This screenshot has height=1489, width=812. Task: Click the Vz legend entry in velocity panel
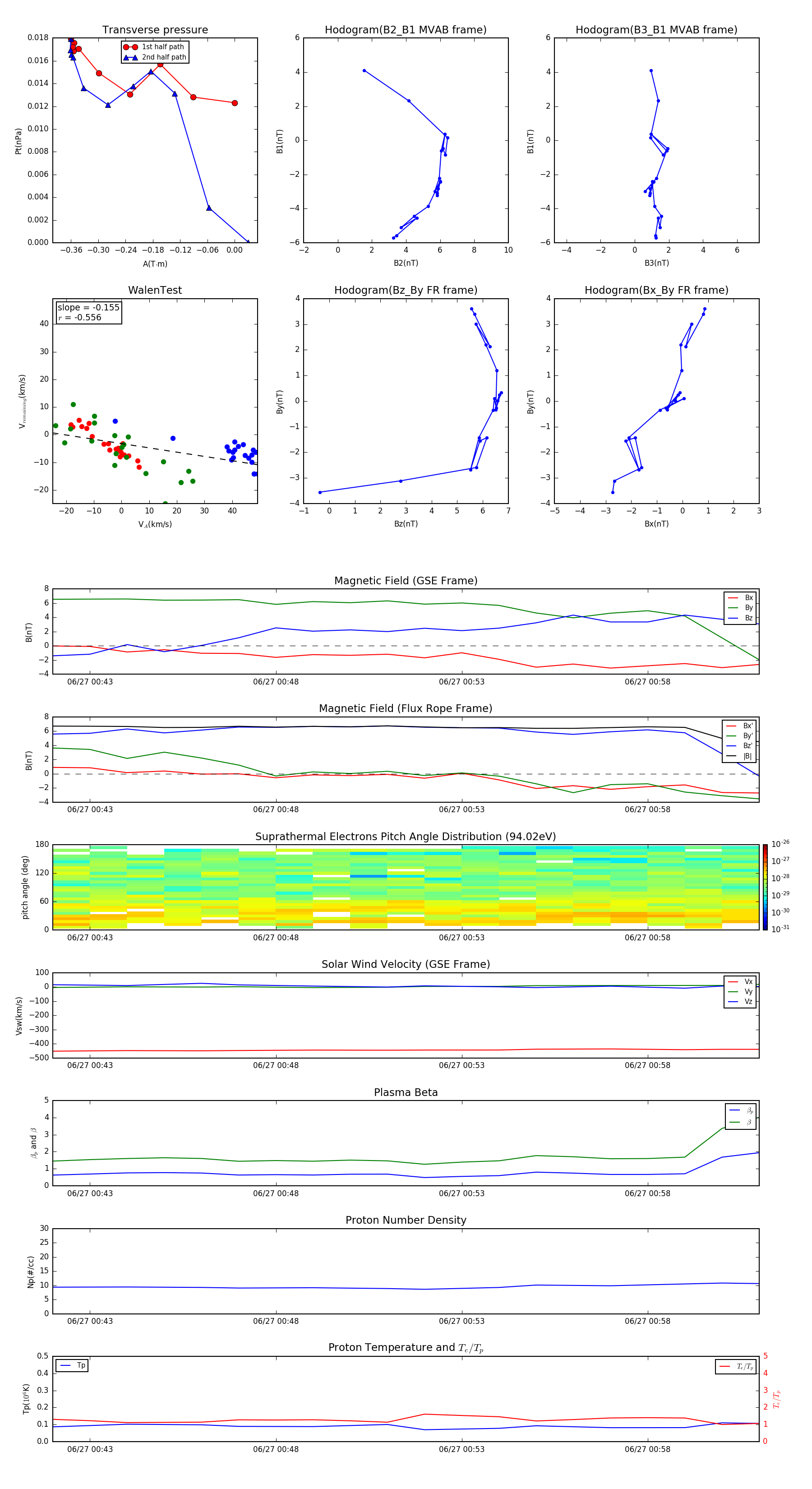[740, 1002]
